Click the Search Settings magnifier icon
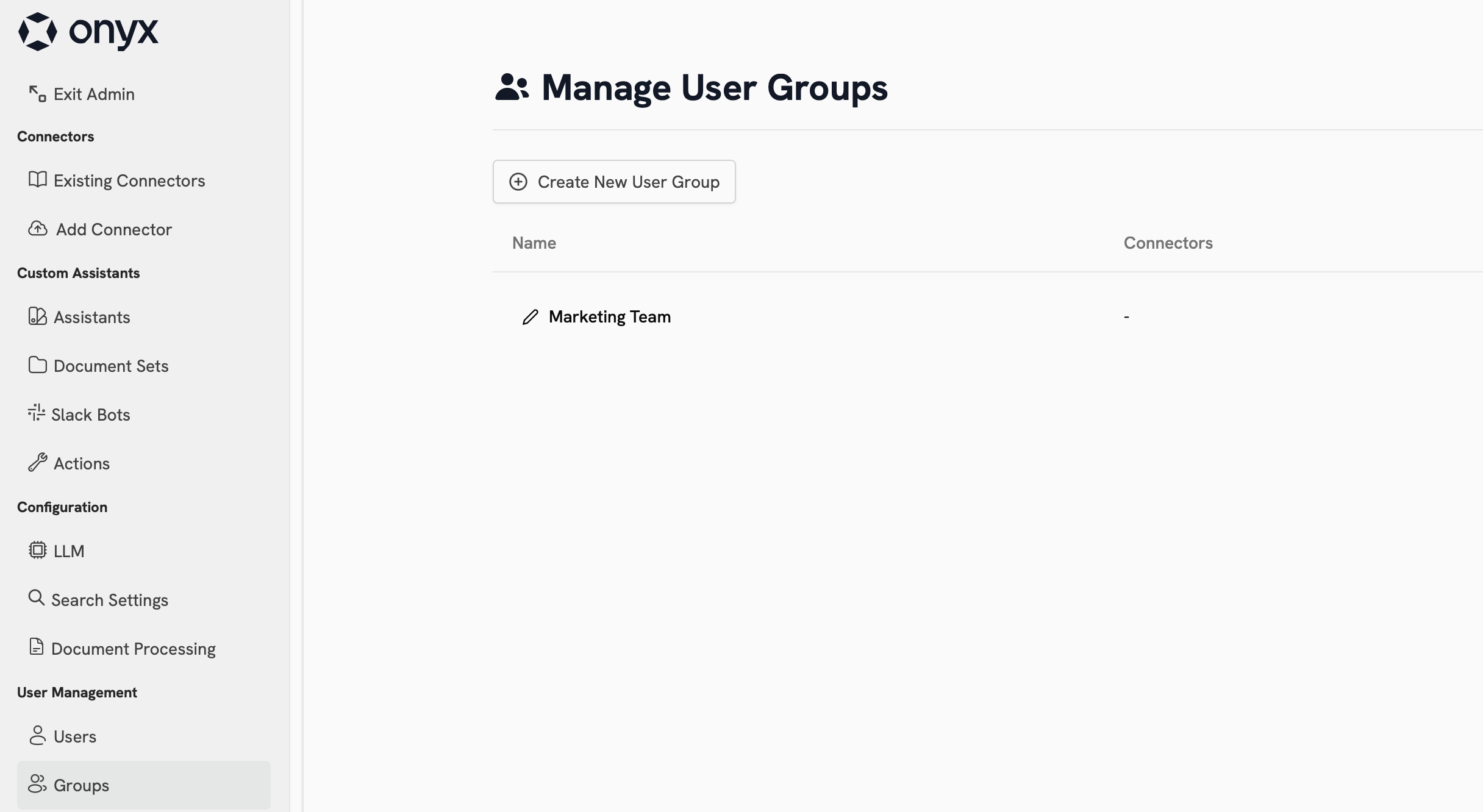This screenshot has width=1483, height=812. pyautogui.click(x=37, y=599)
